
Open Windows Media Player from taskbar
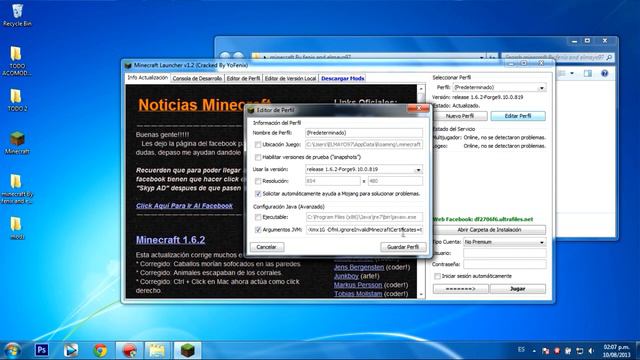click(x=71, y=350)
